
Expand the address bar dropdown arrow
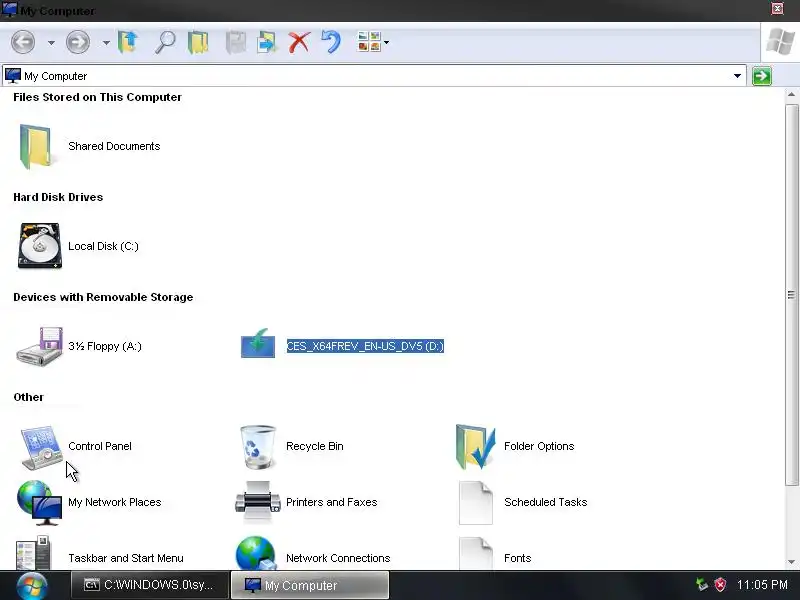(737, 76)
